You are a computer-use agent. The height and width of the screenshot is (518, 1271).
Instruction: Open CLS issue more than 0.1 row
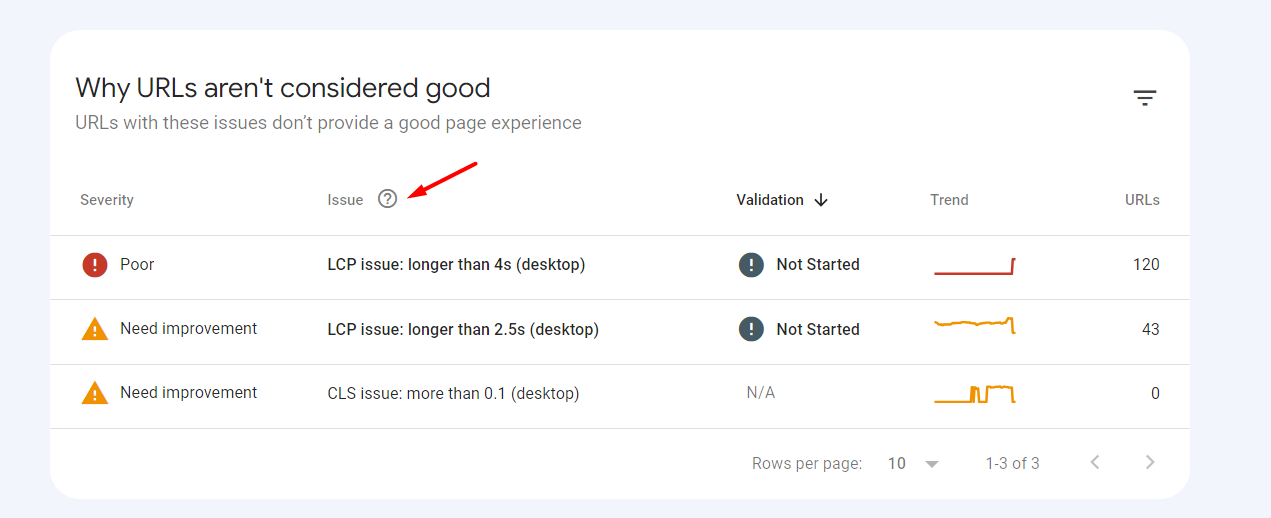(x=453, y=393)
